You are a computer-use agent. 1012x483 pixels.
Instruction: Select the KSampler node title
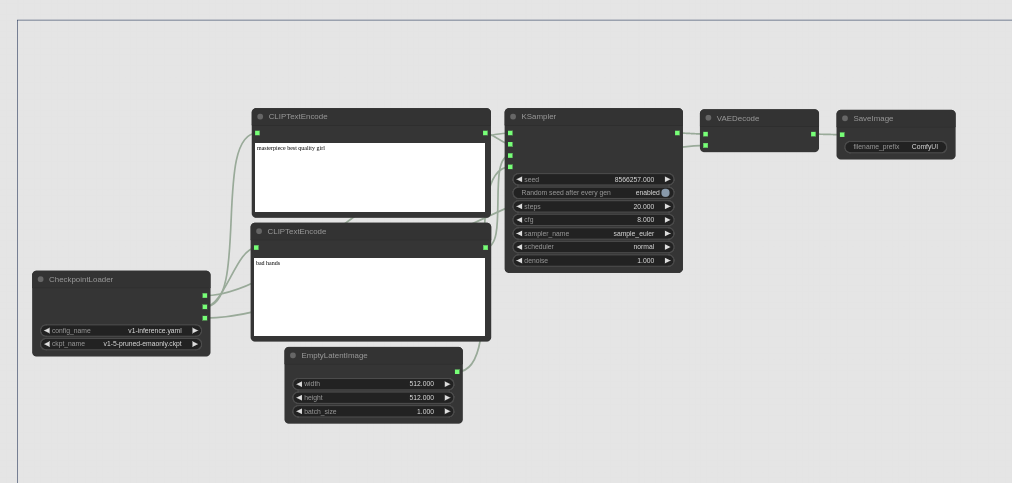[538, 116]
